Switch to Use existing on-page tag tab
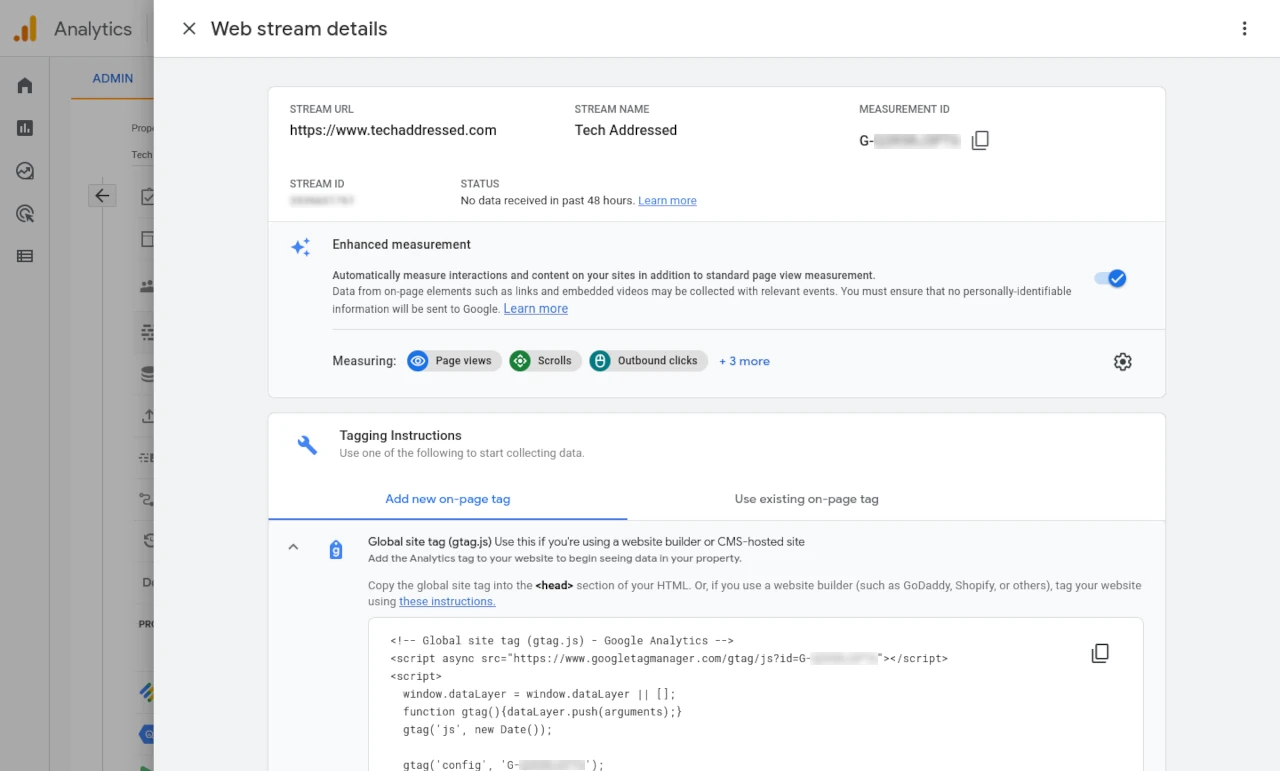1280x771 pixels. click(x=806, y=499)
